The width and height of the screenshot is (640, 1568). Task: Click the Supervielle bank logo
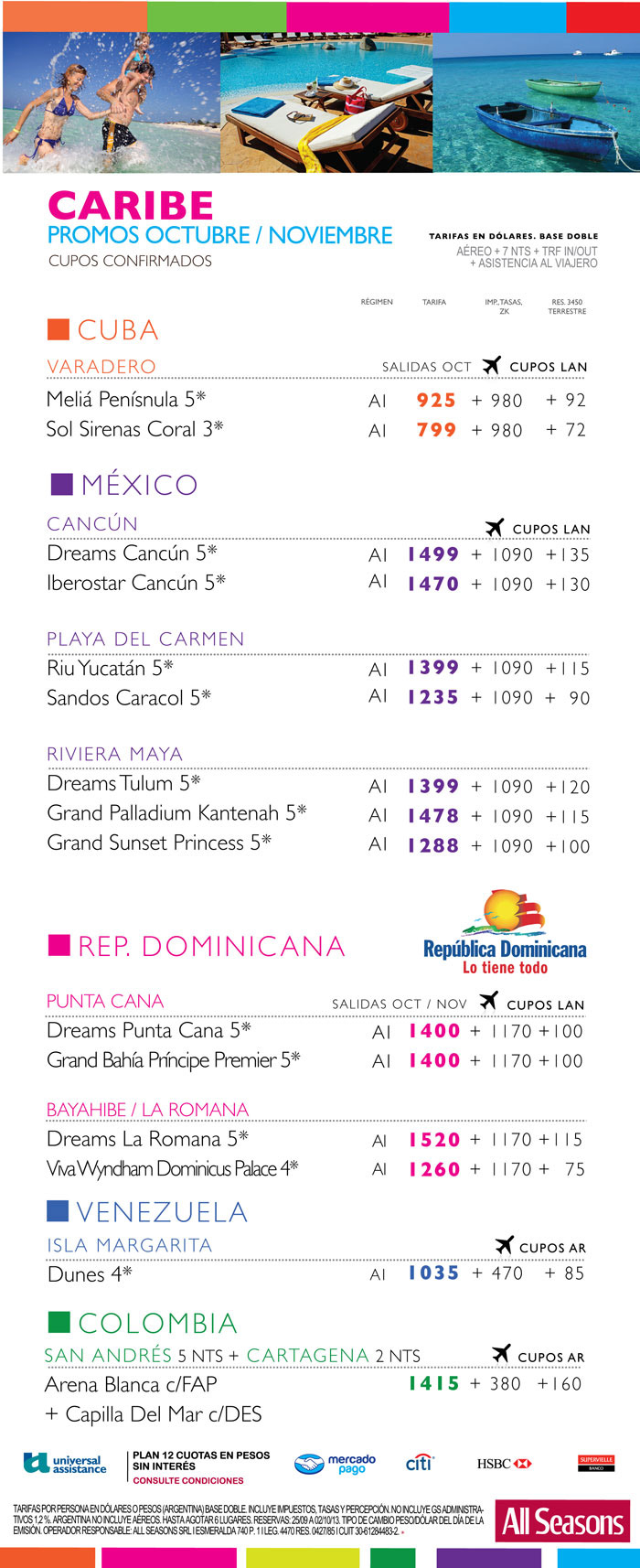(x=596, y=1463)
